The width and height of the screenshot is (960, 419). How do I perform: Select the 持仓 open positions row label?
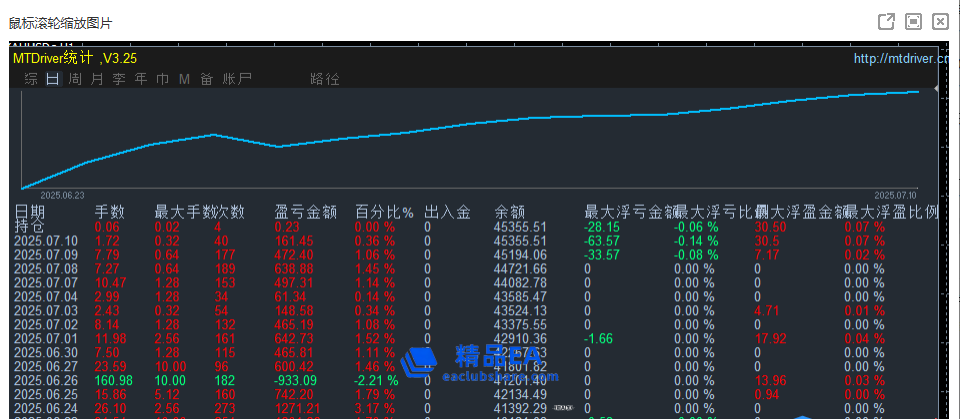coord(29,227)
